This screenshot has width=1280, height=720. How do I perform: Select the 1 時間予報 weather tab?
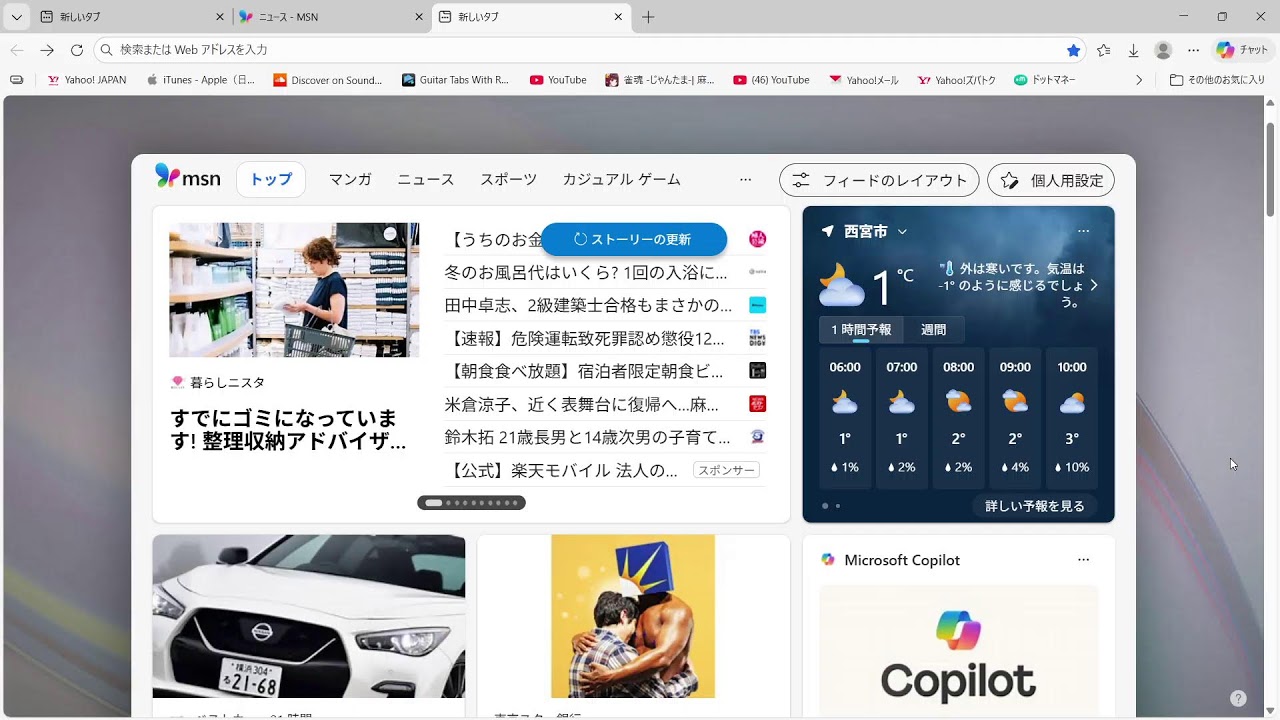click(x=861, y=329)
